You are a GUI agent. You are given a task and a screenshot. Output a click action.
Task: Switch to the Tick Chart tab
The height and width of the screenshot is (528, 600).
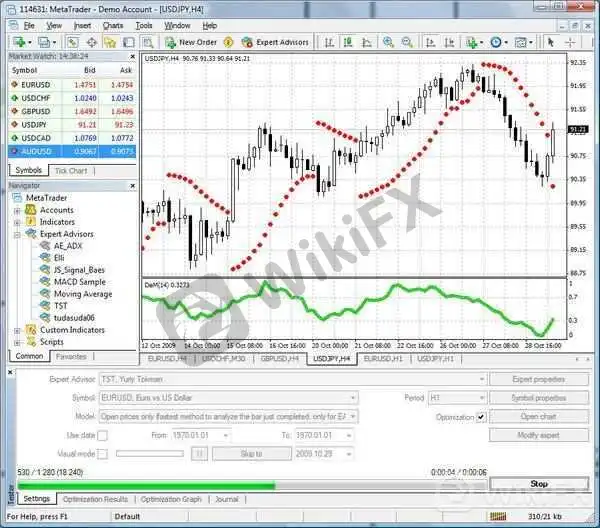pos(71,171)
